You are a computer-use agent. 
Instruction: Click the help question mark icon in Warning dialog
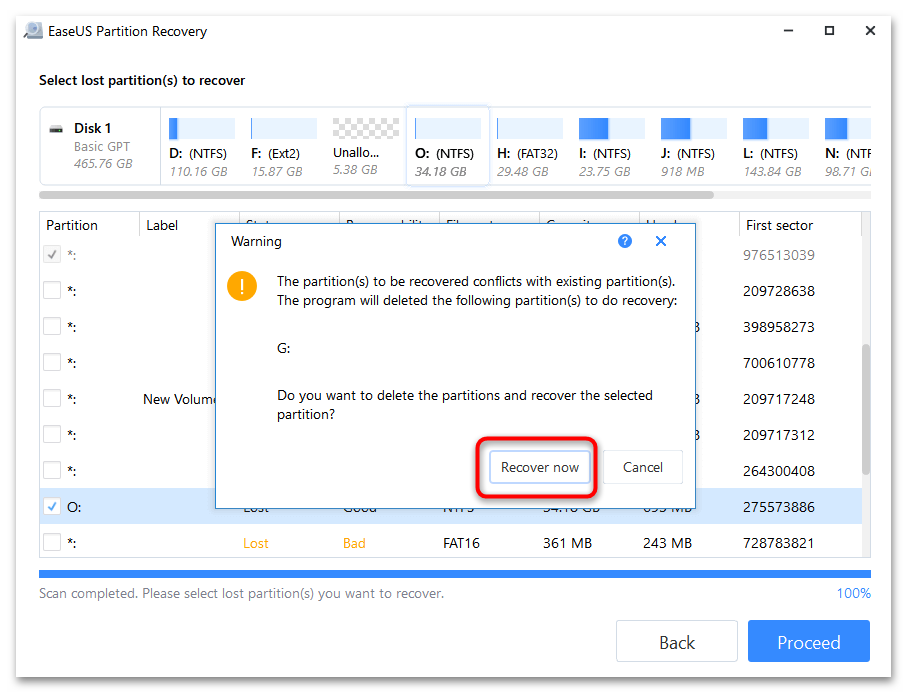click(x=625, y=241)
